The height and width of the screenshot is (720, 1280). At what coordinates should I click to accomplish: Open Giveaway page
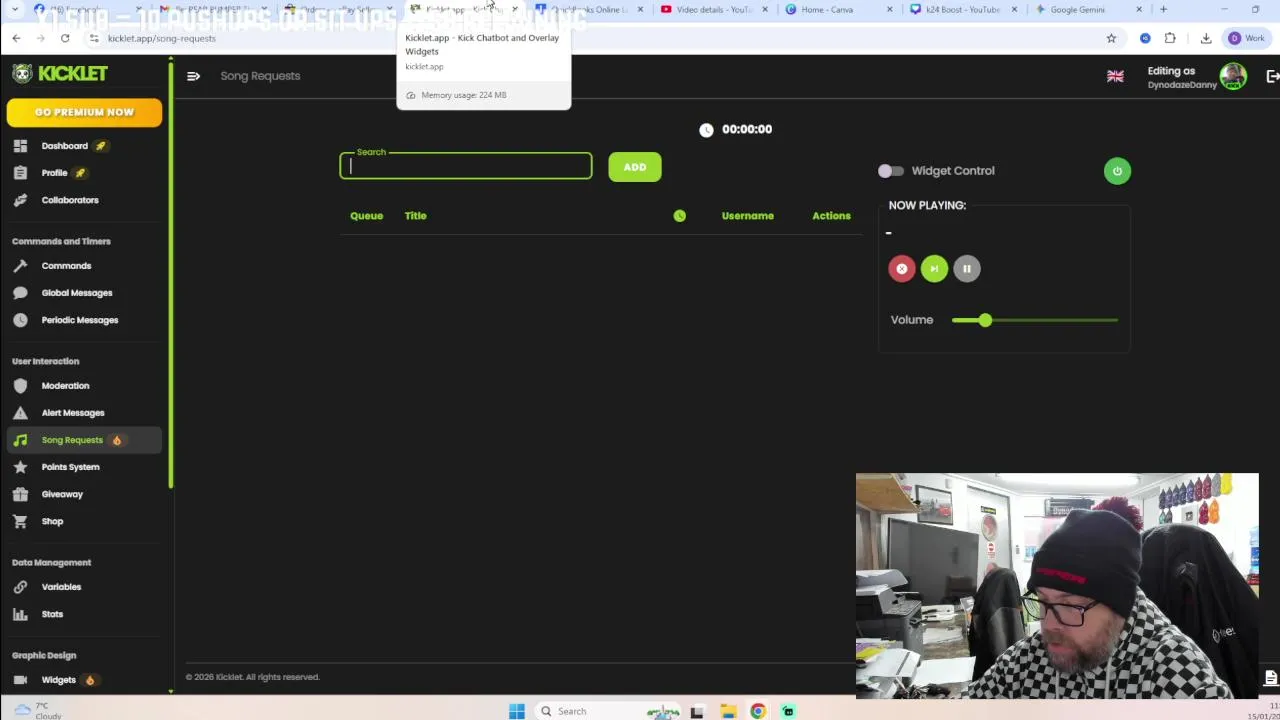point(62,494)
